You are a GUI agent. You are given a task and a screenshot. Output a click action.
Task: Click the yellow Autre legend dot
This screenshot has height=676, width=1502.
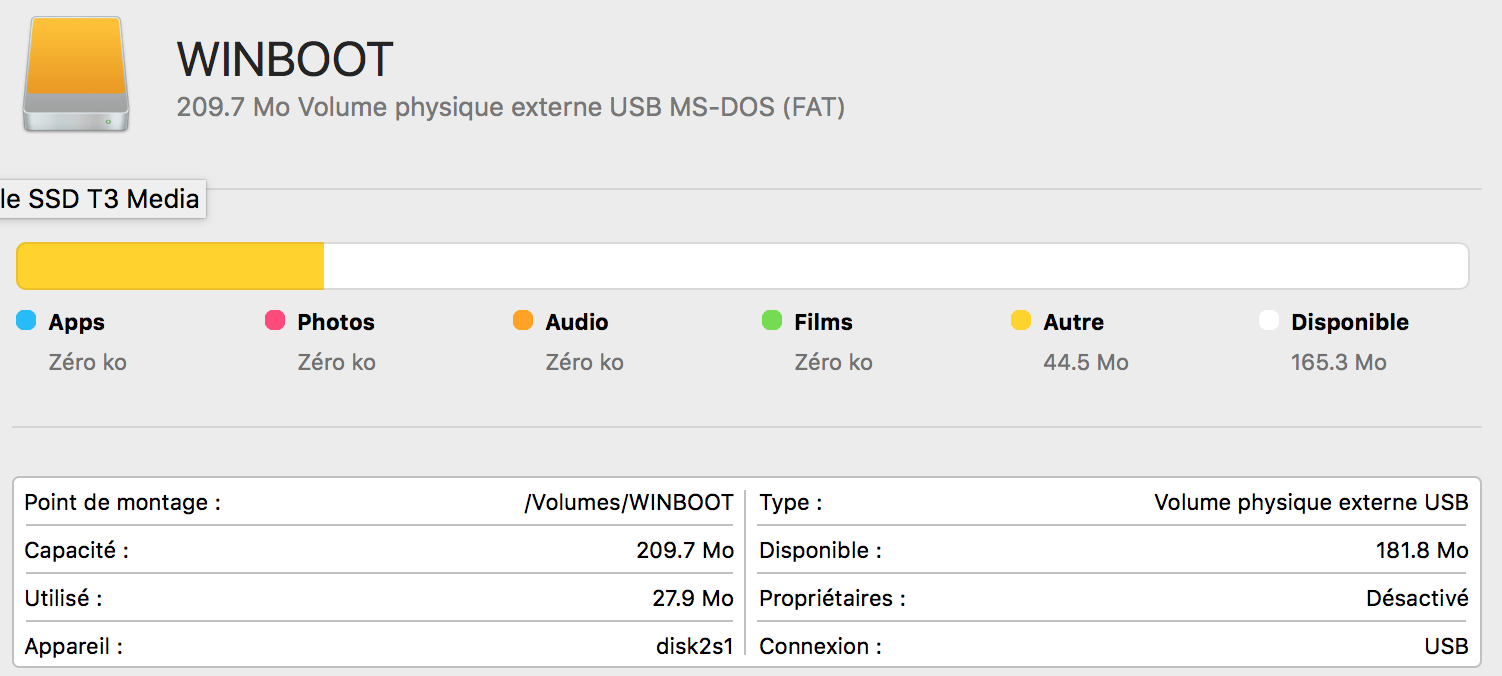(x=1021, y=321)
